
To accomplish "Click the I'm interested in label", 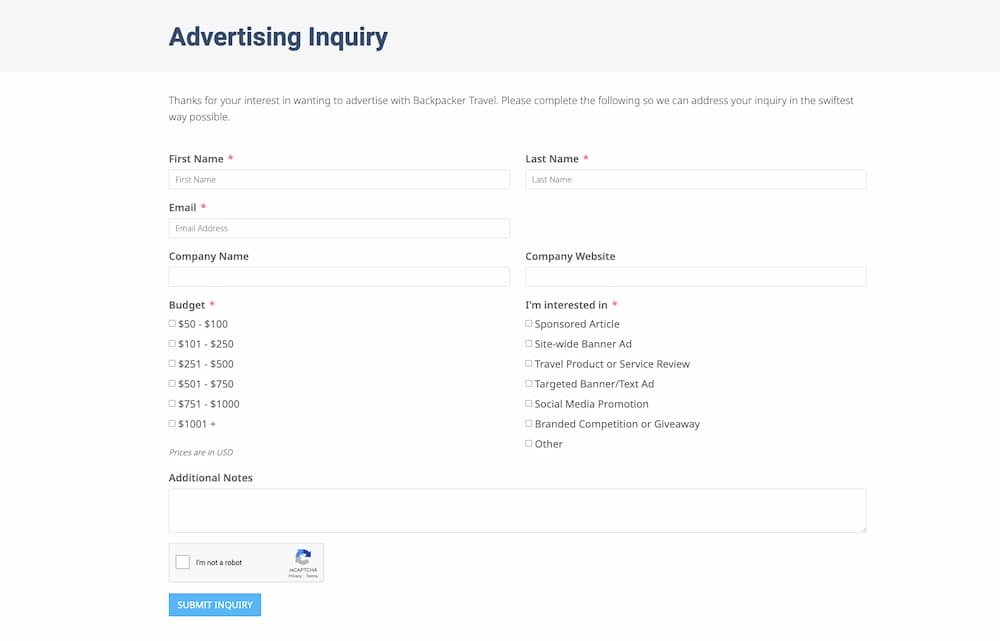I will (x=566, y=305).
